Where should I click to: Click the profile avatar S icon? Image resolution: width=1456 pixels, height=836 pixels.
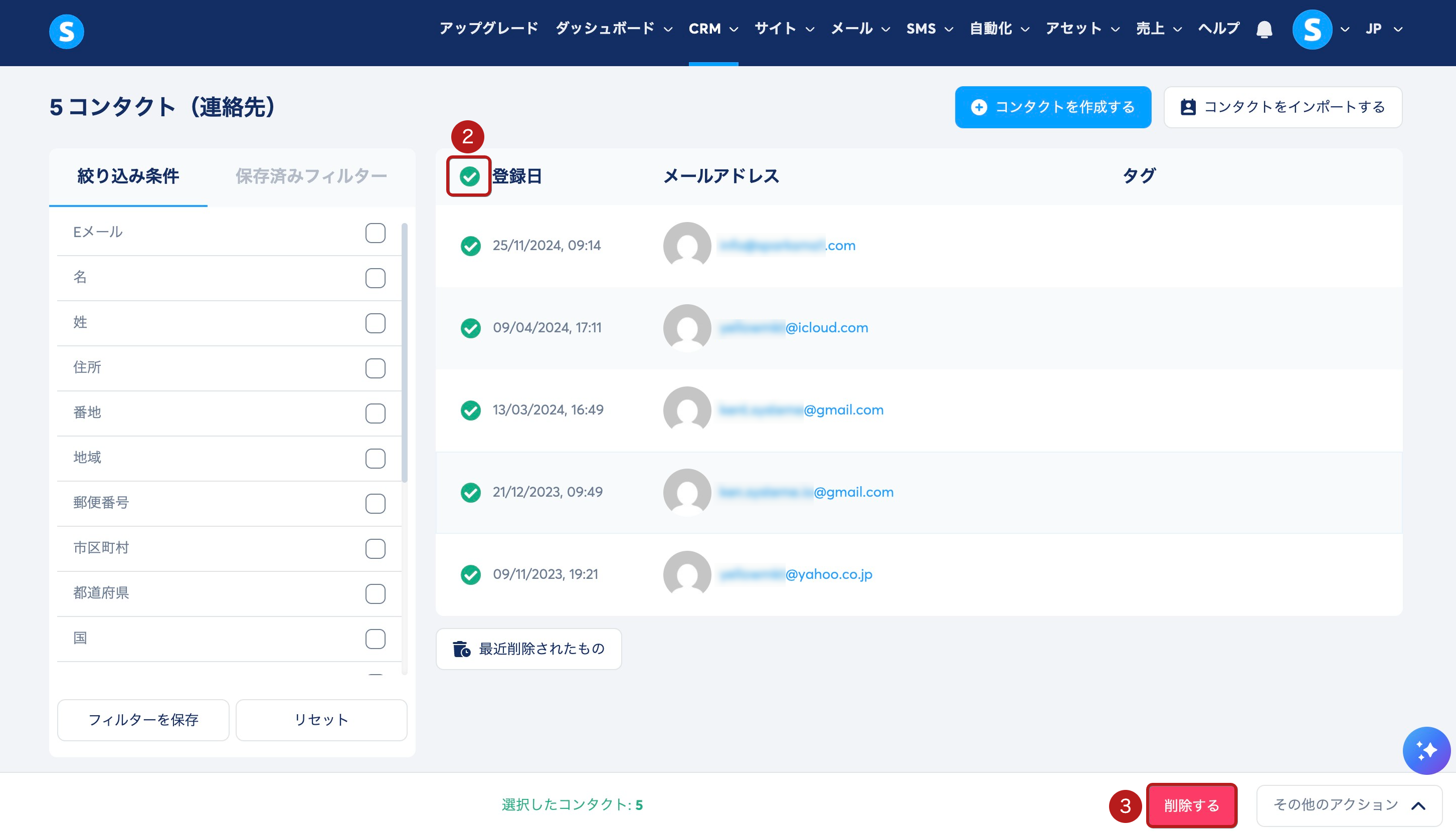(x=1312, y=29)
